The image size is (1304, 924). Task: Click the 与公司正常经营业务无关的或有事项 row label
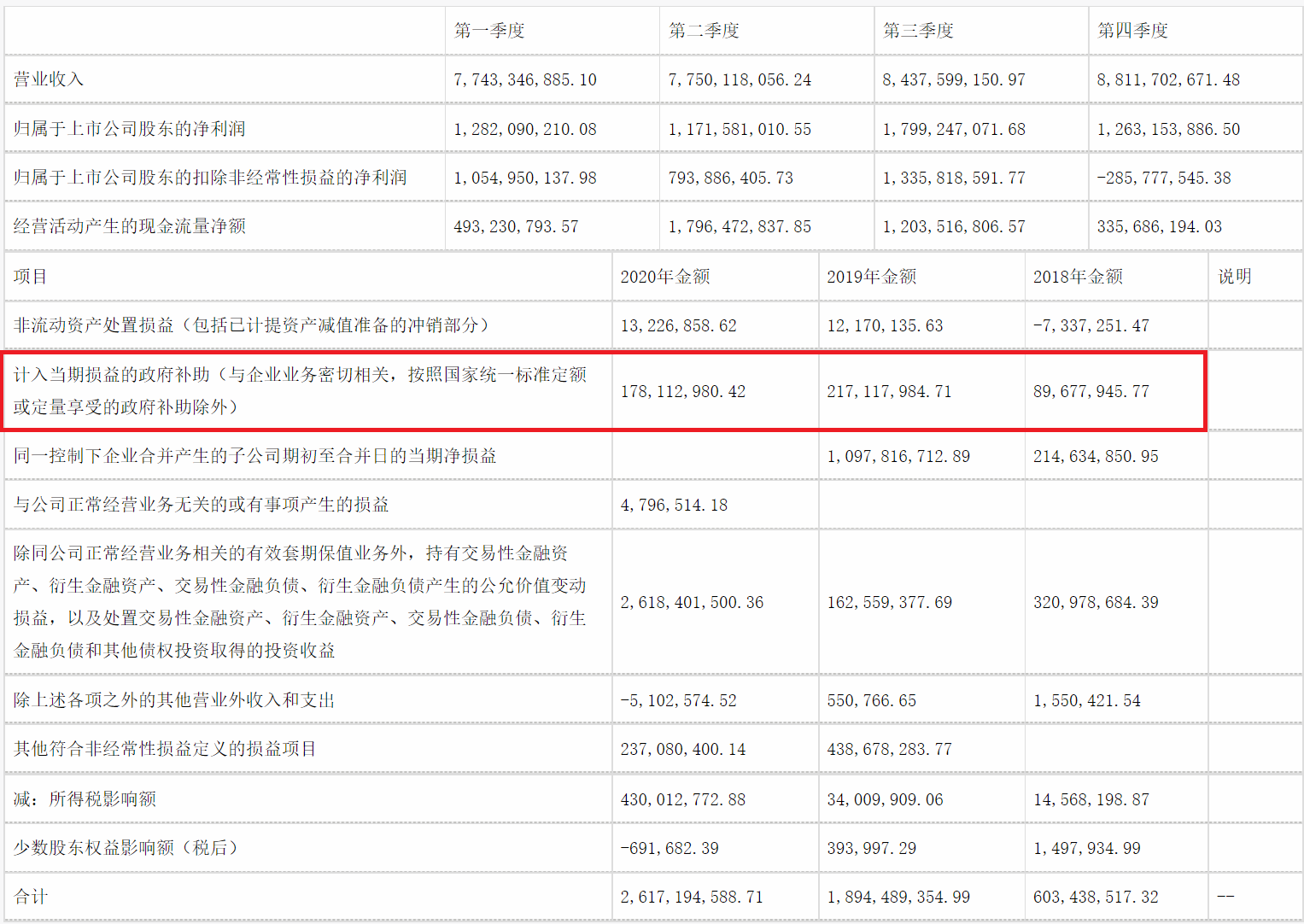click(202, 505)
